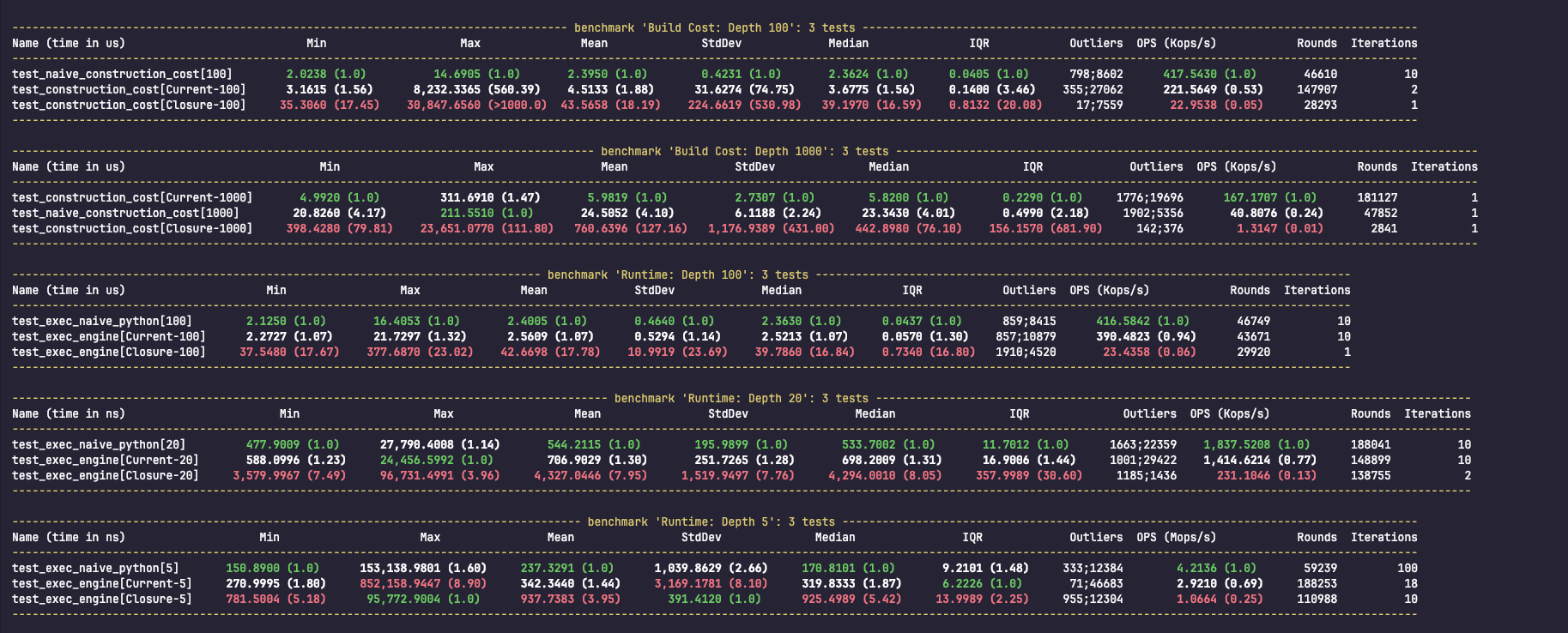Click the 'Build Cost: Depth 1000' benchmark title
The image size is (1568, 633).
point(744,151)
